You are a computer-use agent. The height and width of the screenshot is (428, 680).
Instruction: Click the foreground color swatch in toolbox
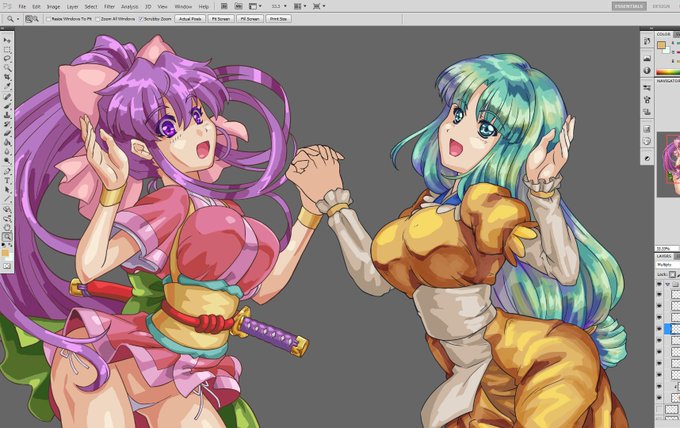[5, 252]
